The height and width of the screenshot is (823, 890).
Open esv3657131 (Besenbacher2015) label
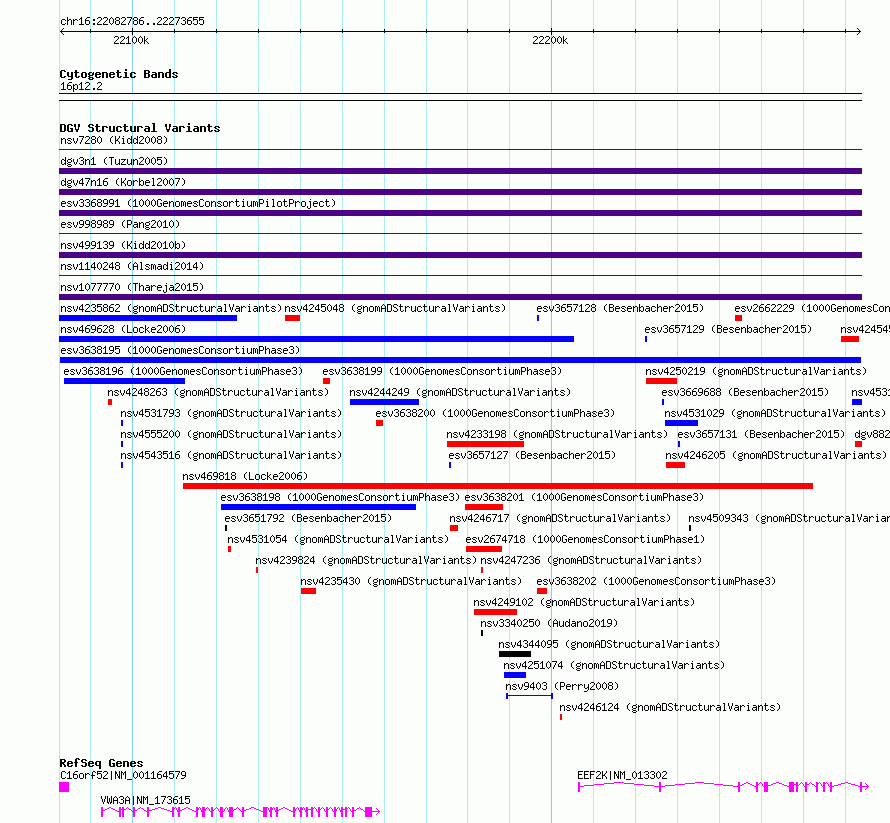tap(761, 434)
